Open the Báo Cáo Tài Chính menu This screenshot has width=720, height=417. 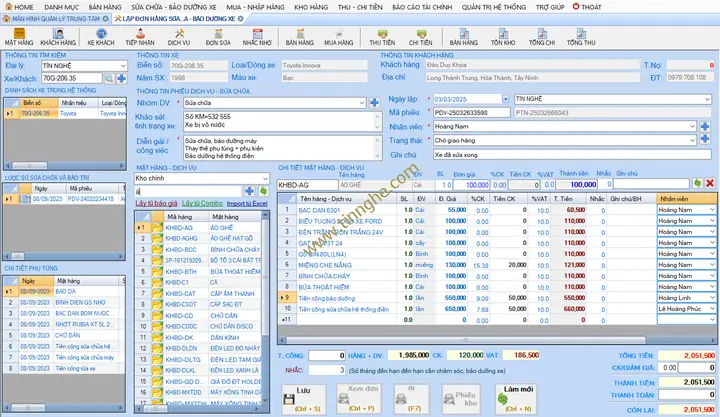419,6
